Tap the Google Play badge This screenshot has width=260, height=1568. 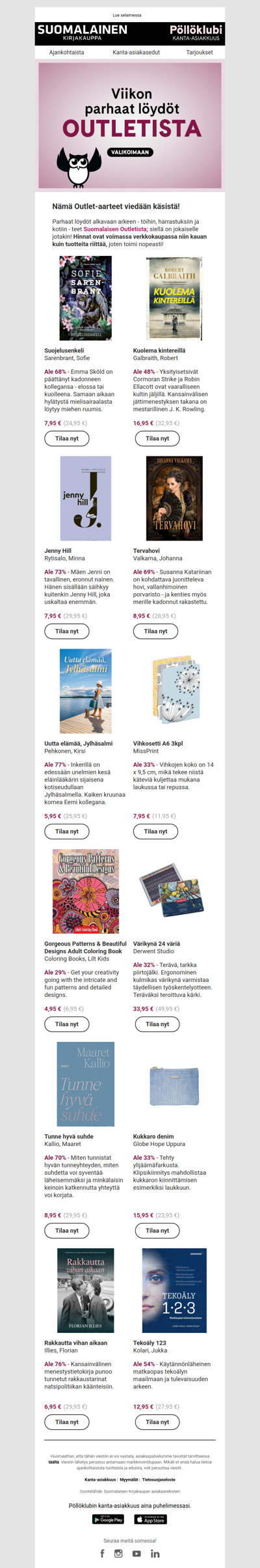coord(108,1519)
